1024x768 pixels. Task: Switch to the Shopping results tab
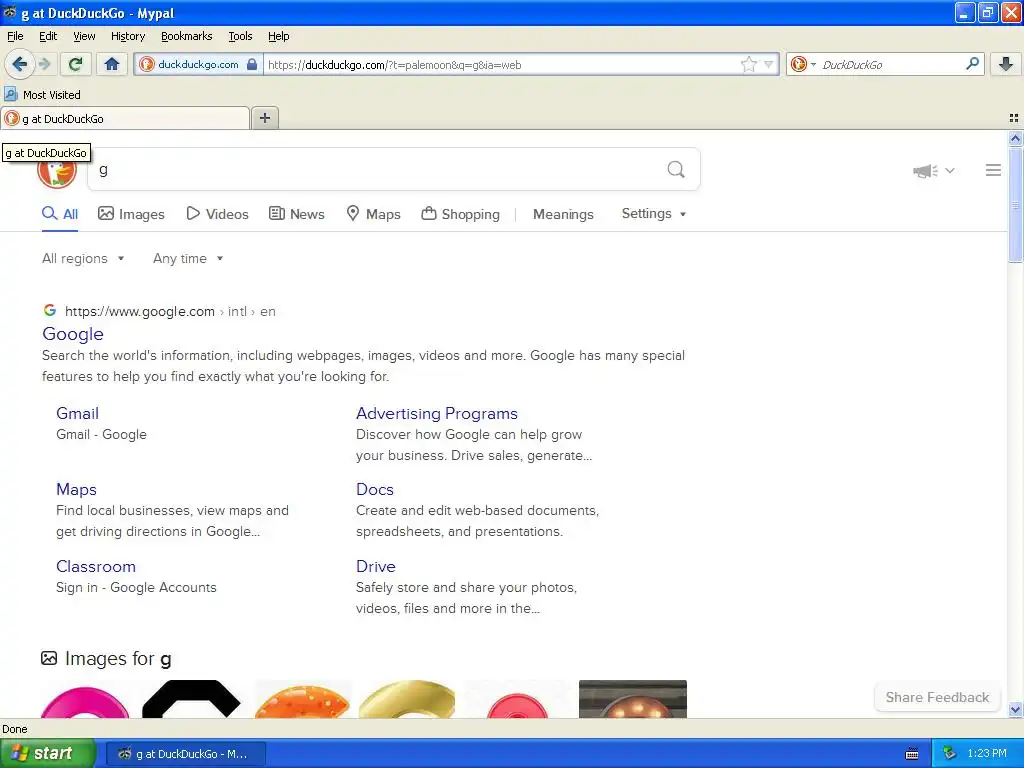pos(460,214)
